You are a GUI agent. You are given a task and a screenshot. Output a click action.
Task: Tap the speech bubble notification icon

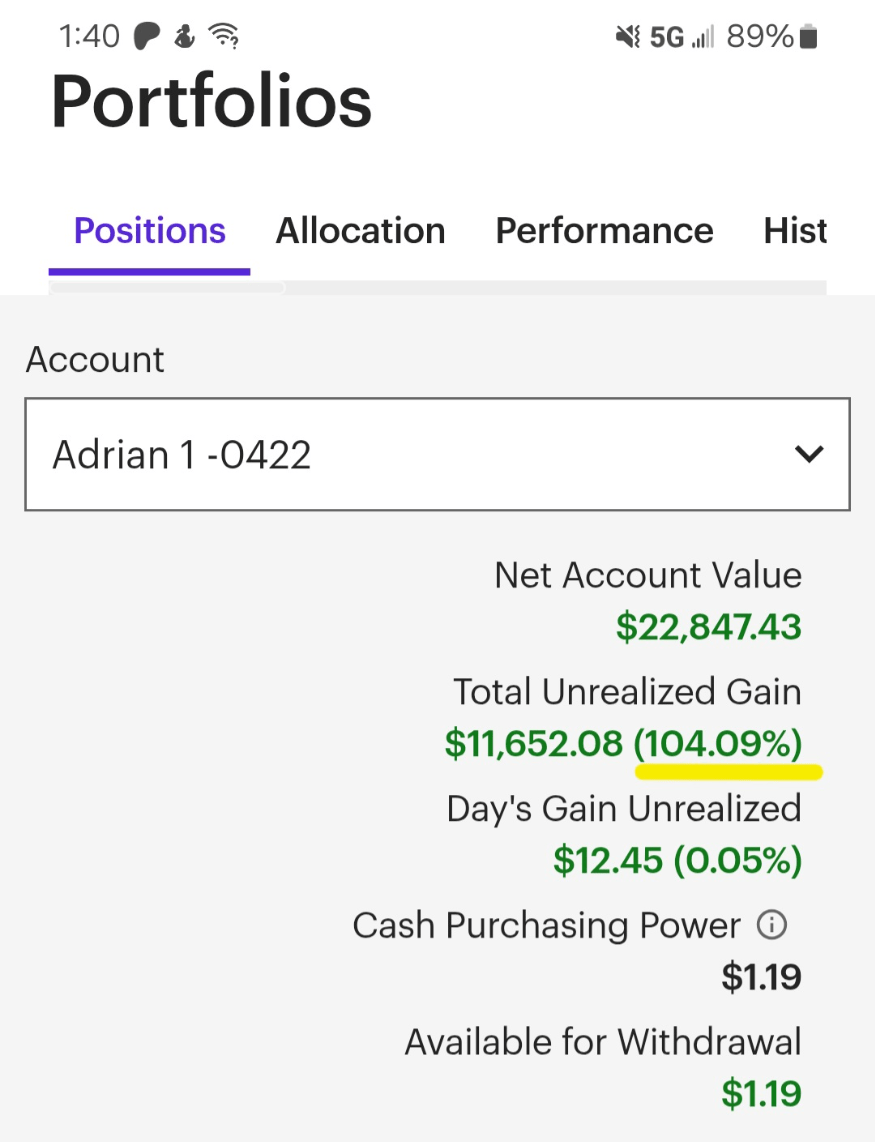click(x=146, y=36)
